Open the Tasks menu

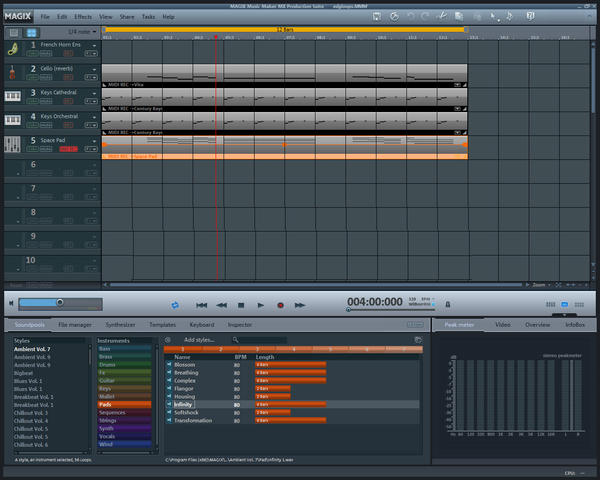click(x=148, y=17)
